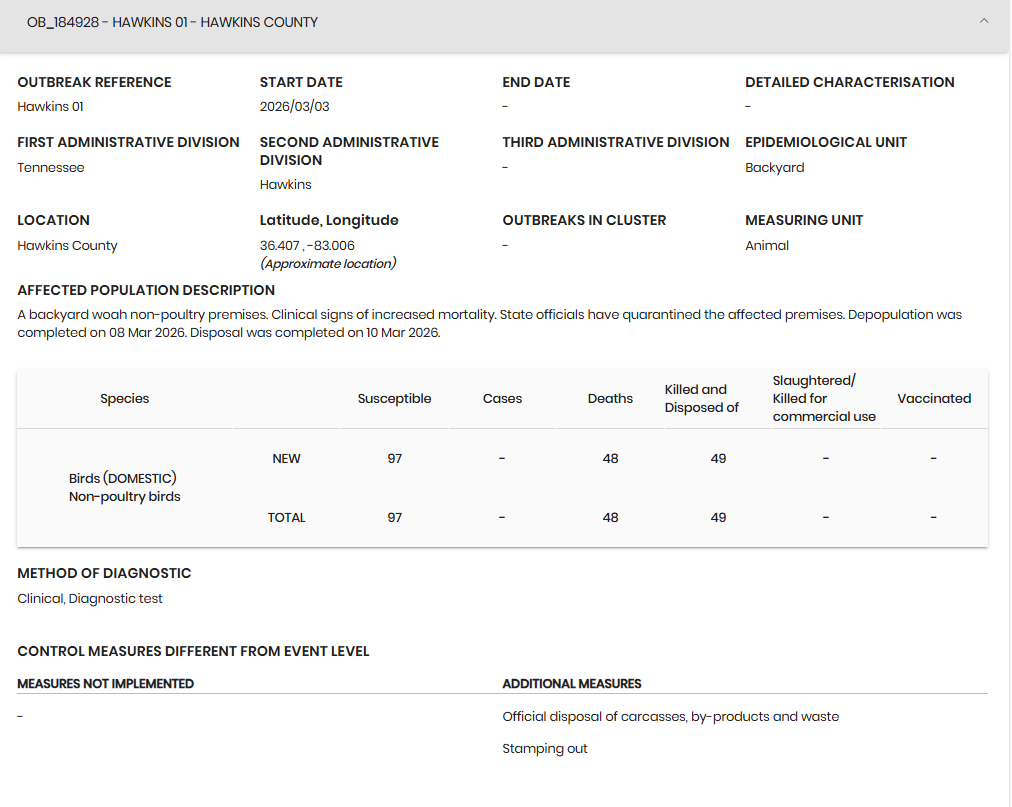This screenshot has width=1012, height=807.
Task: Click the Stamping out measure
Action: pyautogui.click(x=545, y=749)
